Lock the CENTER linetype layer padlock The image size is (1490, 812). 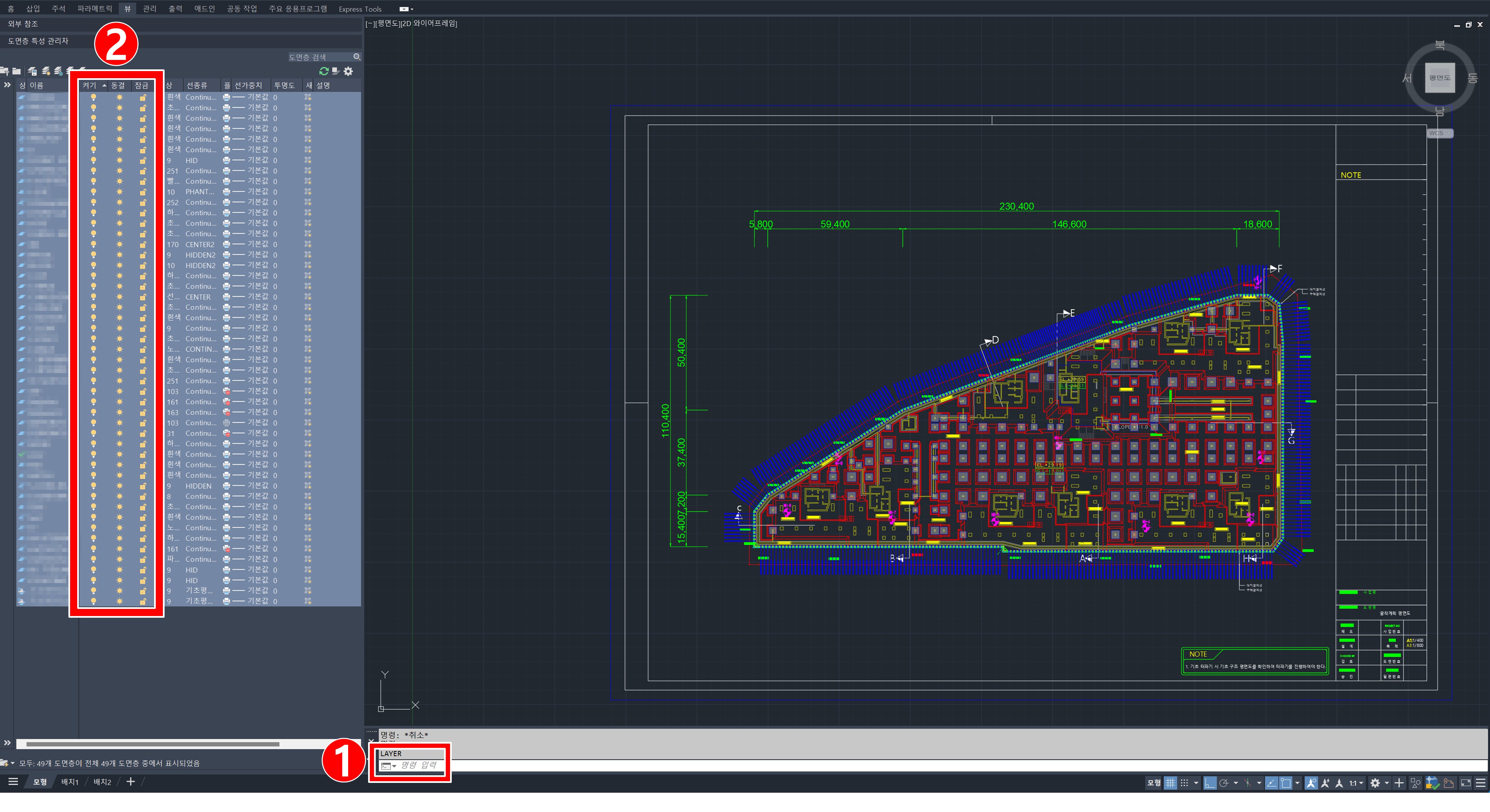(143, 297)
